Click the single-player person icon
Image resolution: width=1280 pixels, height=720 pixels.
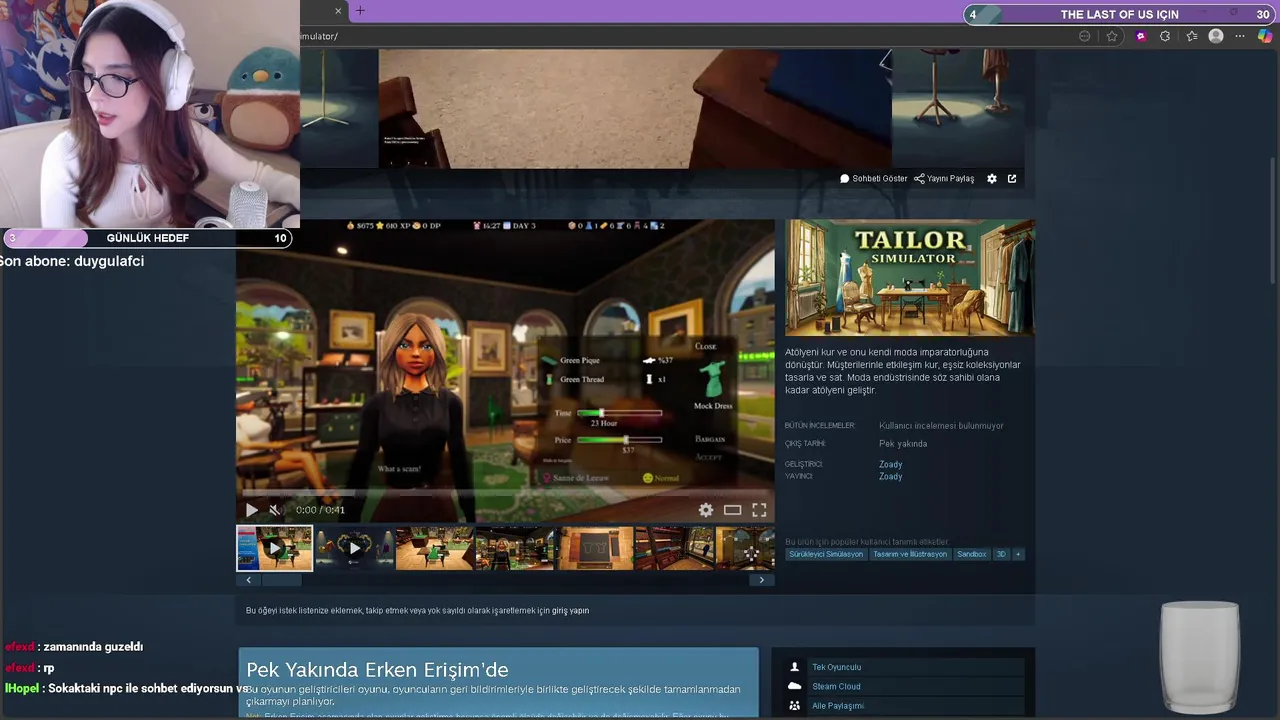[x=794, y=667]
